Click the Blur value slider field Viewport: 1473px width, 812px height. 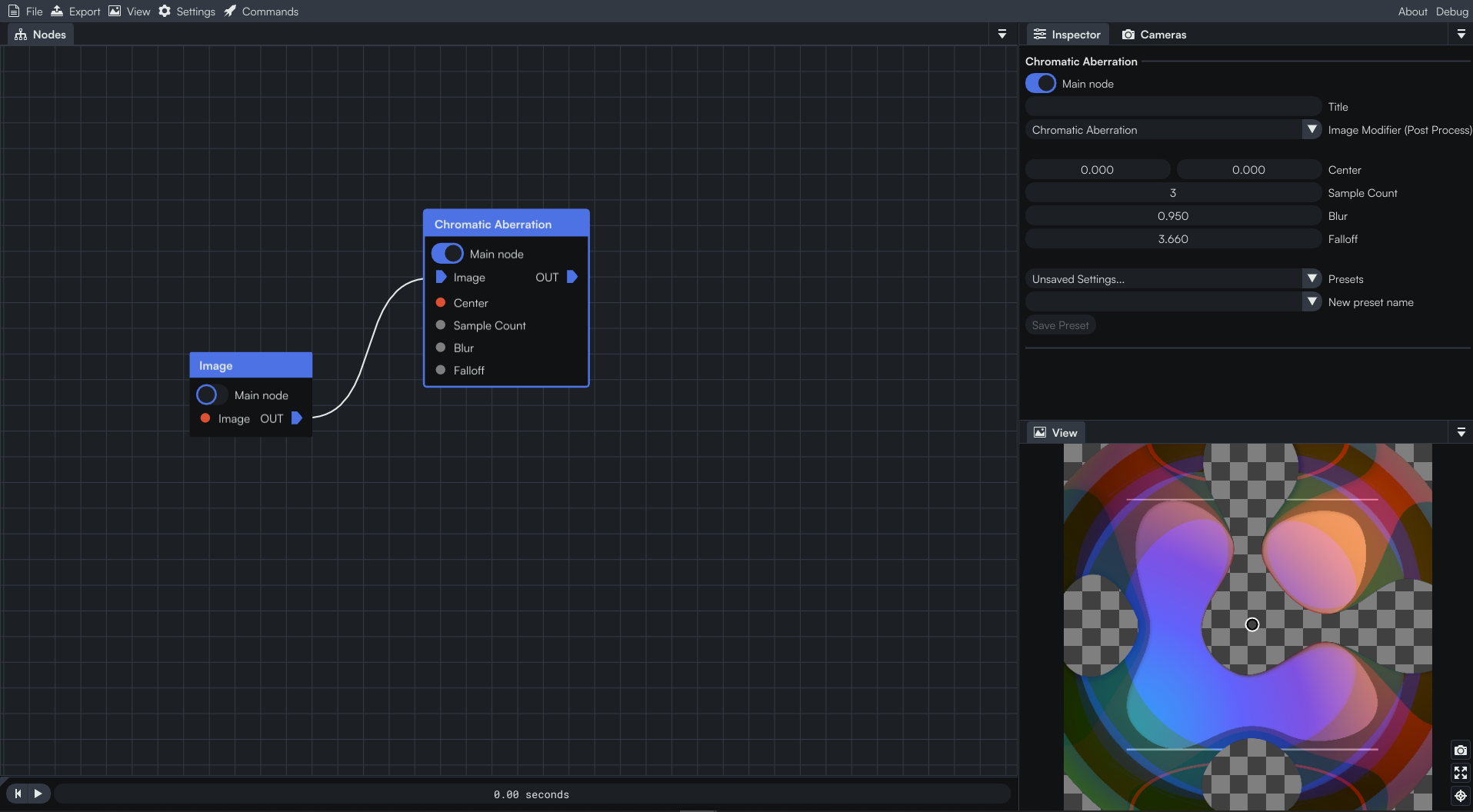coord(1173,216)
